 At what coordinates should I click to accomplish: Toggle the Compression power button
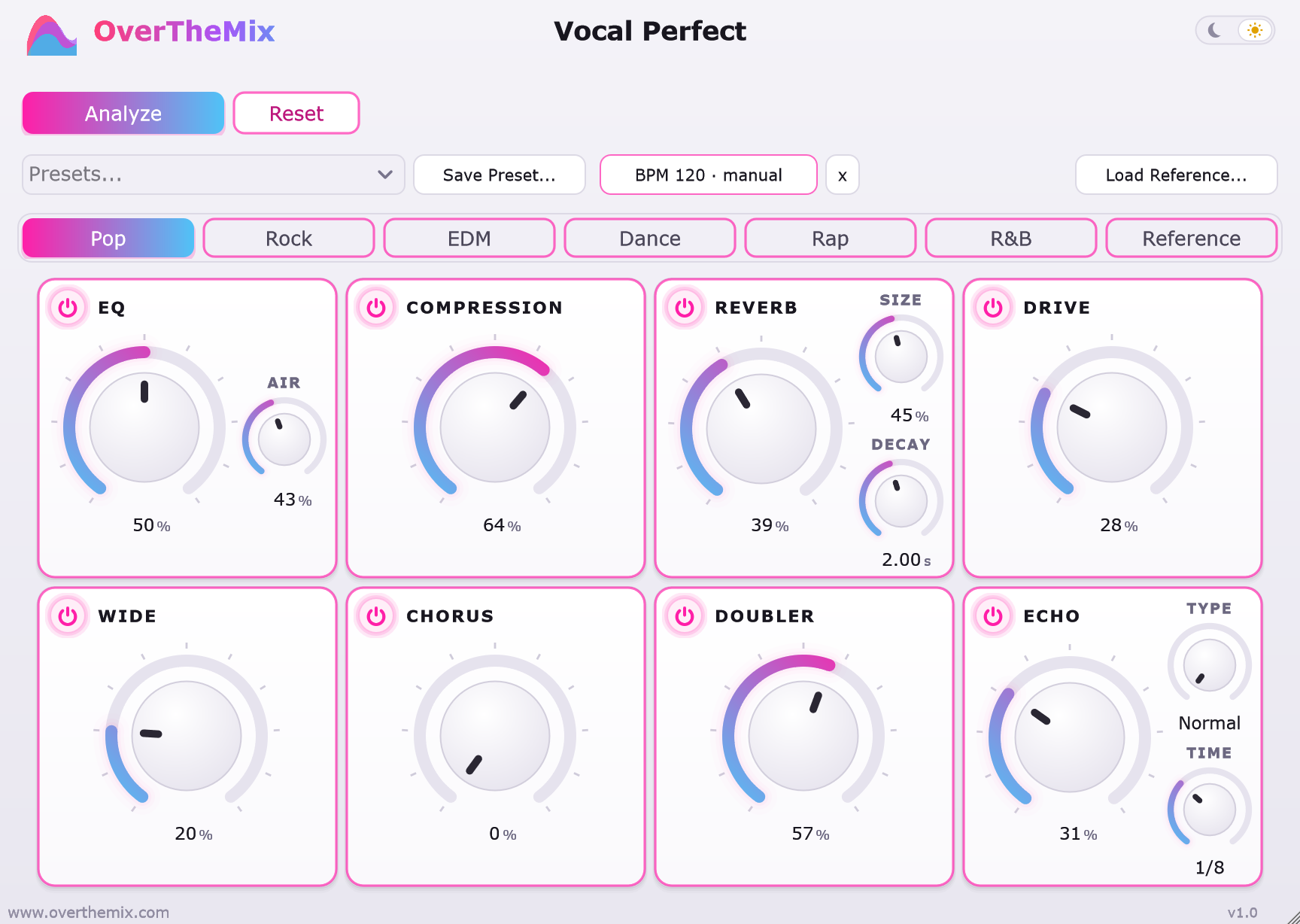(376, 308)
